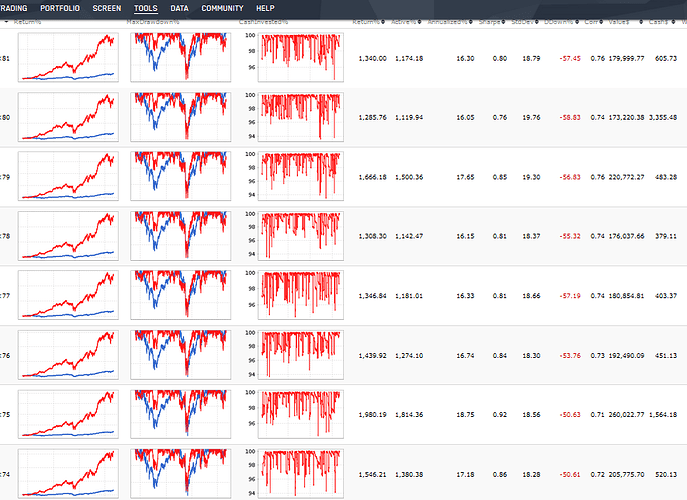This screenshot has height=500, width=687.
Task: Select the active return 1,181.01
Action: (x=409, y=296)
